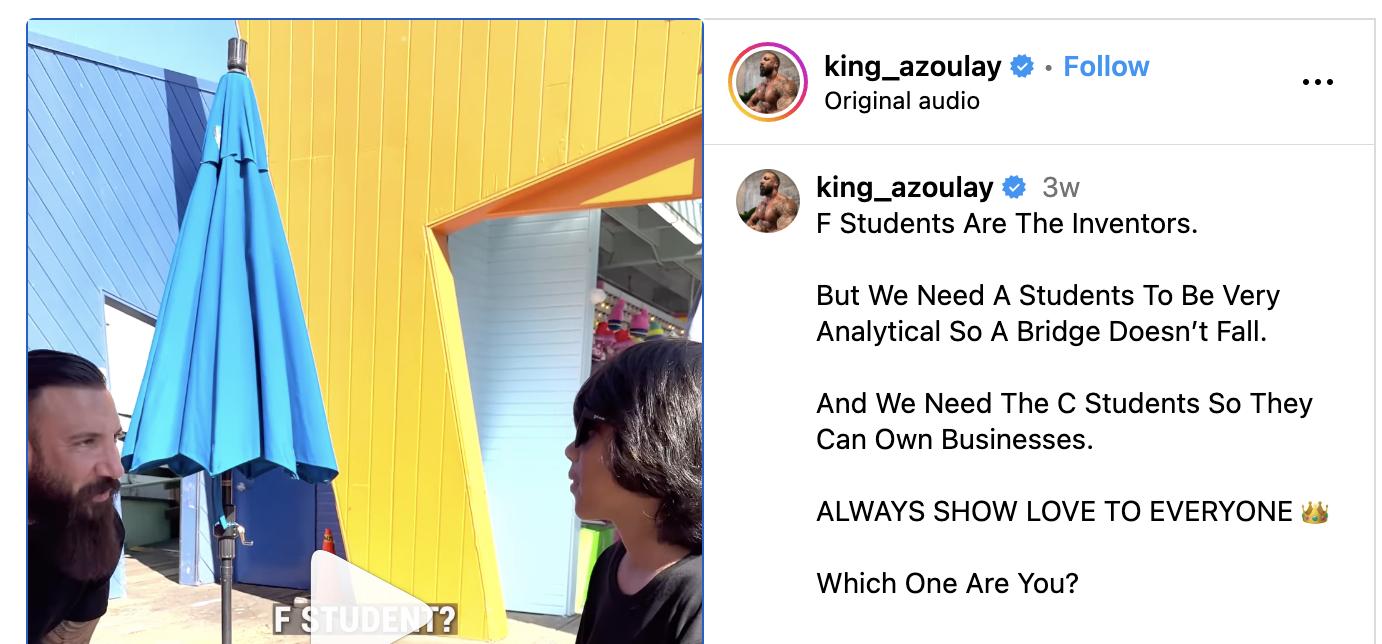The width and height of the screenshot is (1382, 644).
Task: Open king_azoulay profile from header username
Action: [912, 67]
